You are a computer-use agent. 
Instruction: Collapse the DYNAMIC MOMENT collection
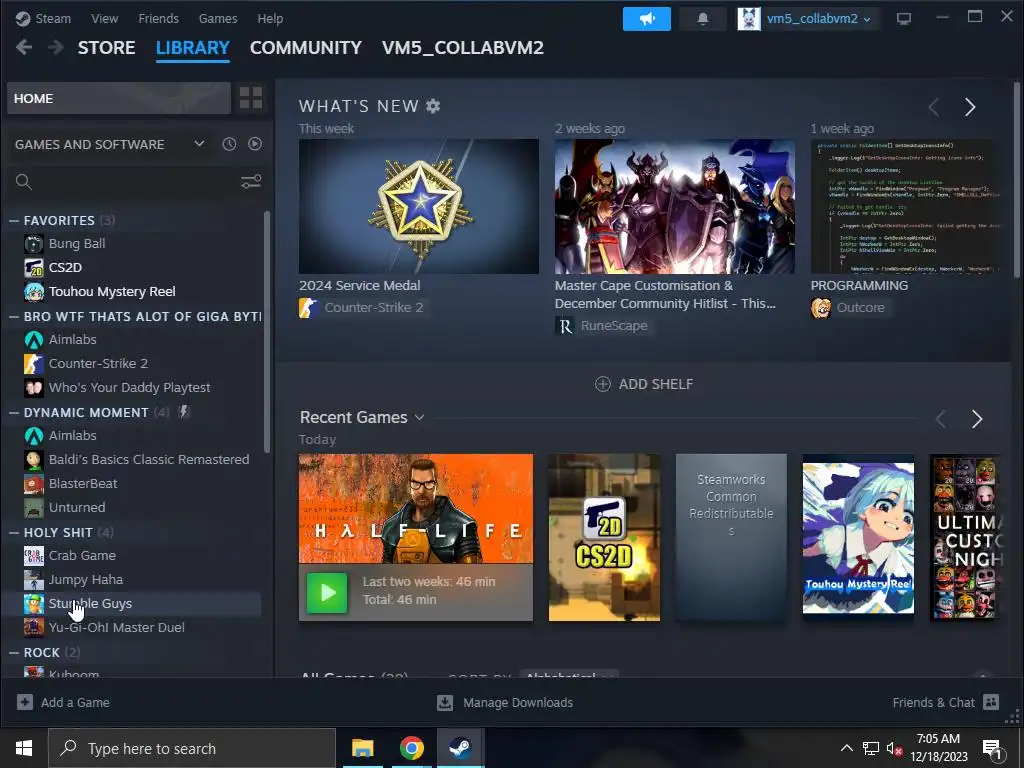(14, 413)
